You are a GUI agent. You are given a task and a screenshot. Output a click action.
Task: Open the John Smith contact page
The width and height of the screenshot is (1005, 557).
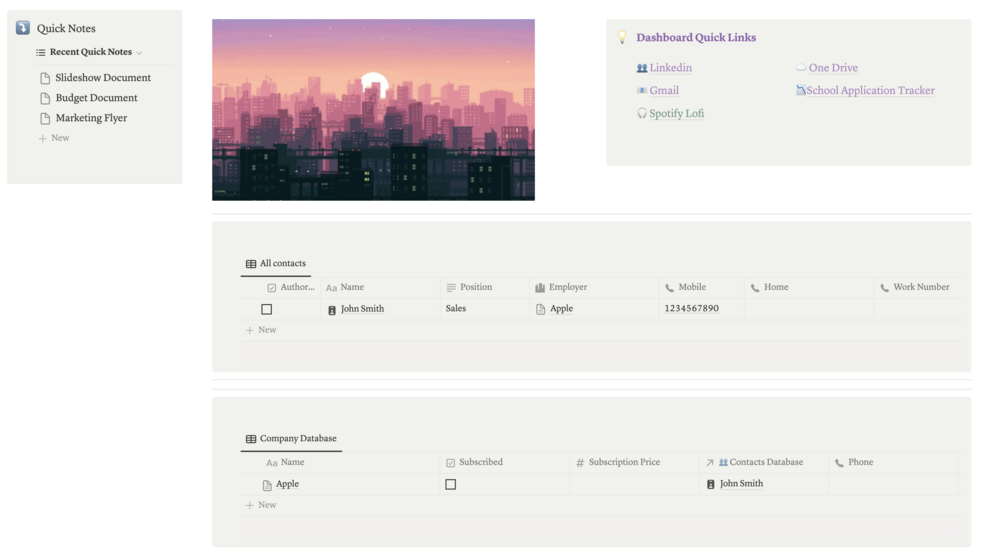pyautogui.click(x=362, y=309)
